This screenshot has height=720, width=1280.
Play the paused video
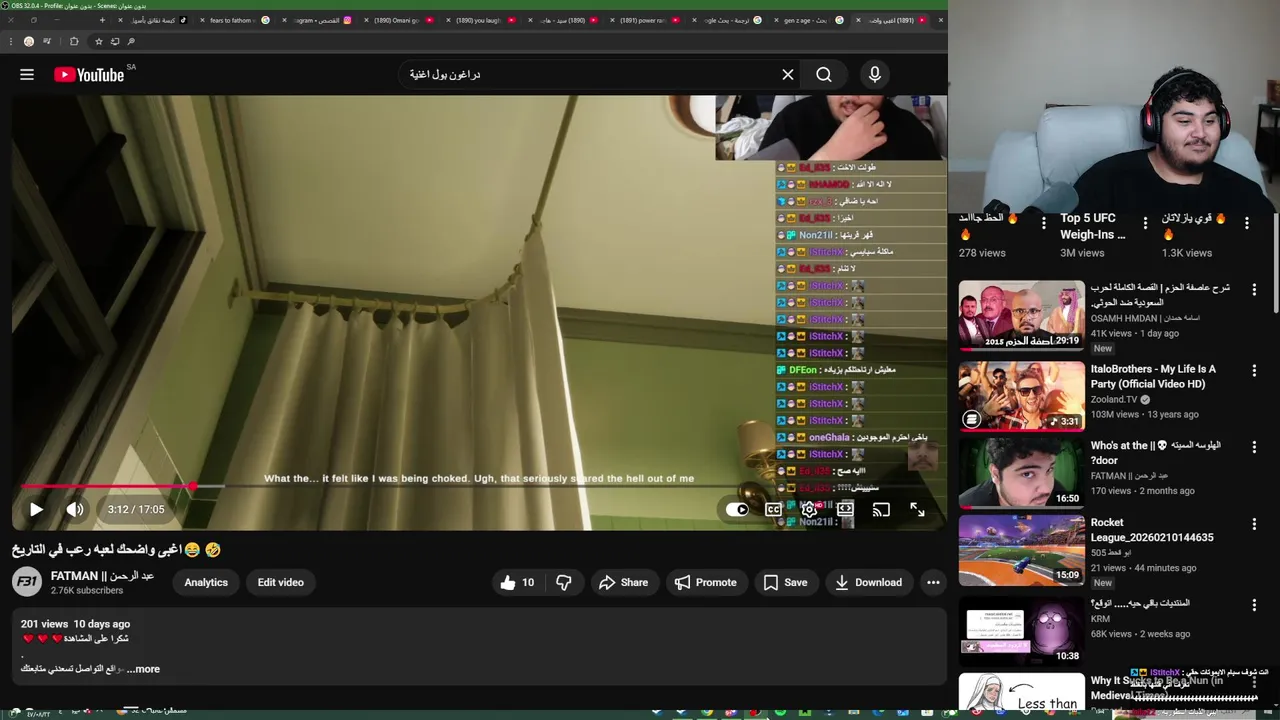36,509
